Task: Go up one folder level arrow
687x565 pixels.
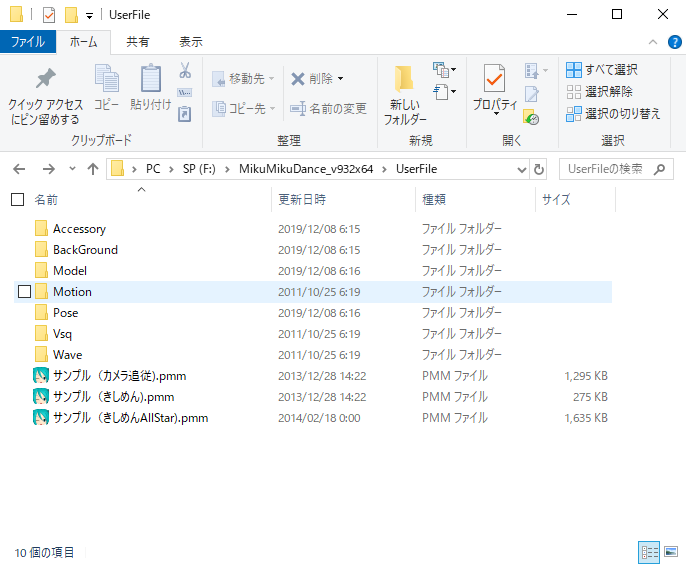Action: coord(93,169)
